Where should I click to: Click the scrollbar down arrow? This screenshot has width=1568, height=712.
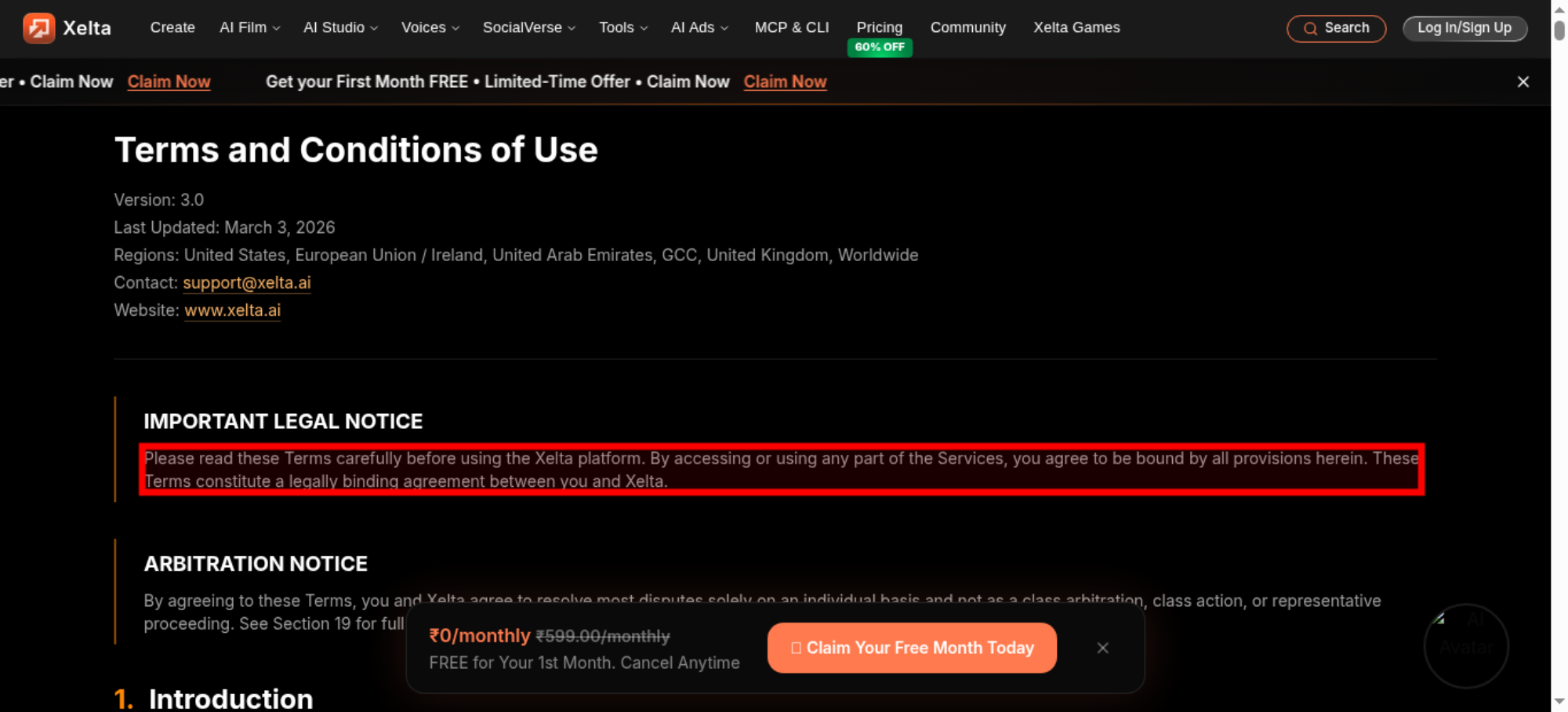1559,702
